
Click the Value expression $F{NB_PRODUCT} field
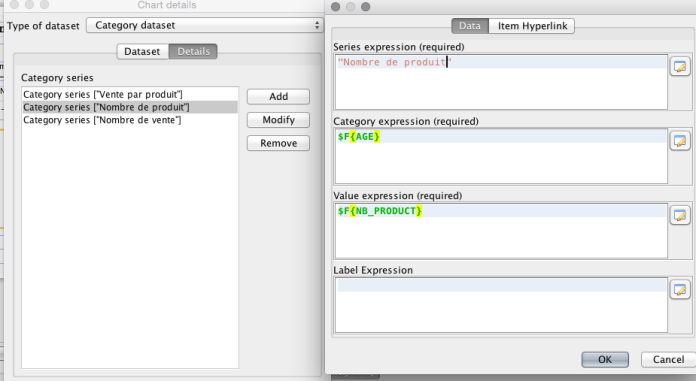point(501,231)
